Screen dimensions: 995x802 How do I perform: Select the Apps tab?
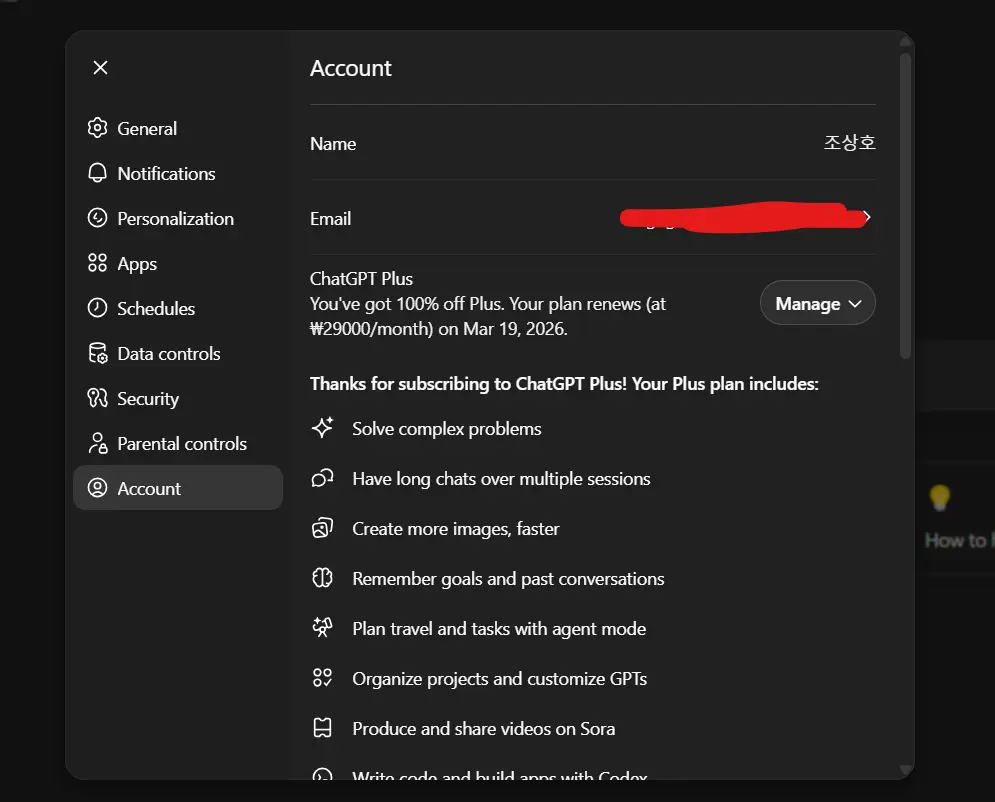178,263
